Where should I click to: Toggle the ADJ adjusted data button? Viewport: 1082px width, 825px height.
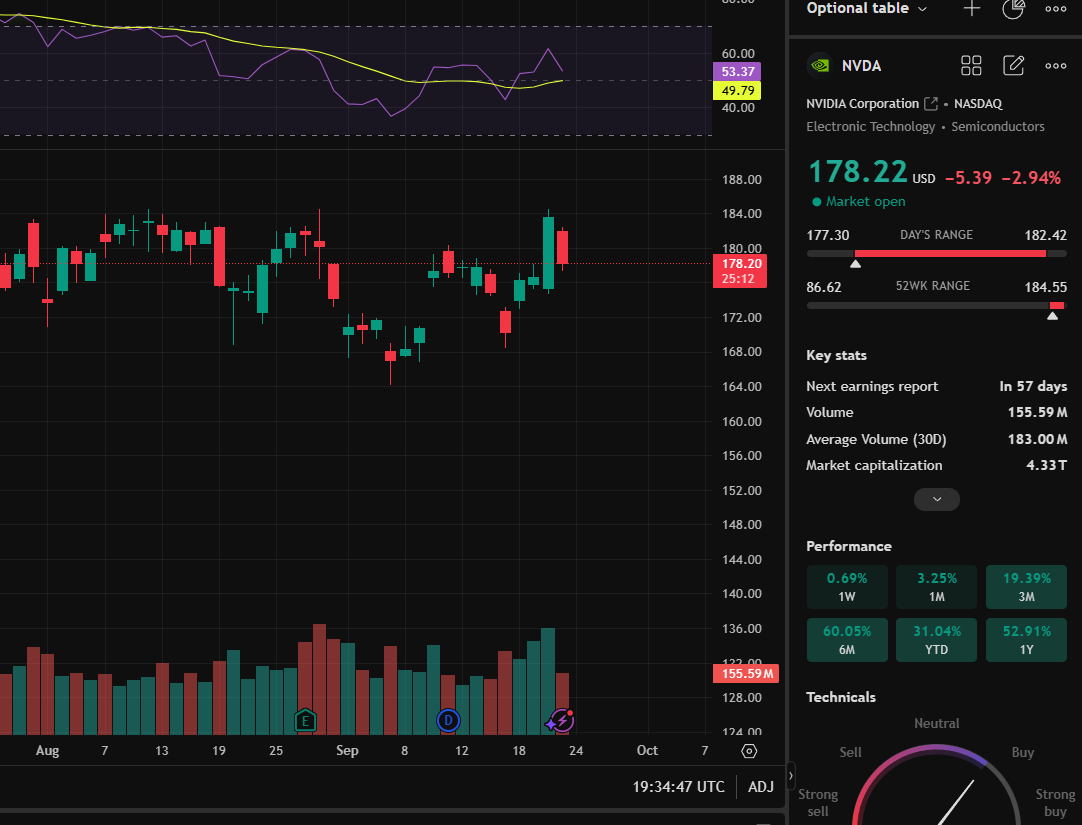761,787
